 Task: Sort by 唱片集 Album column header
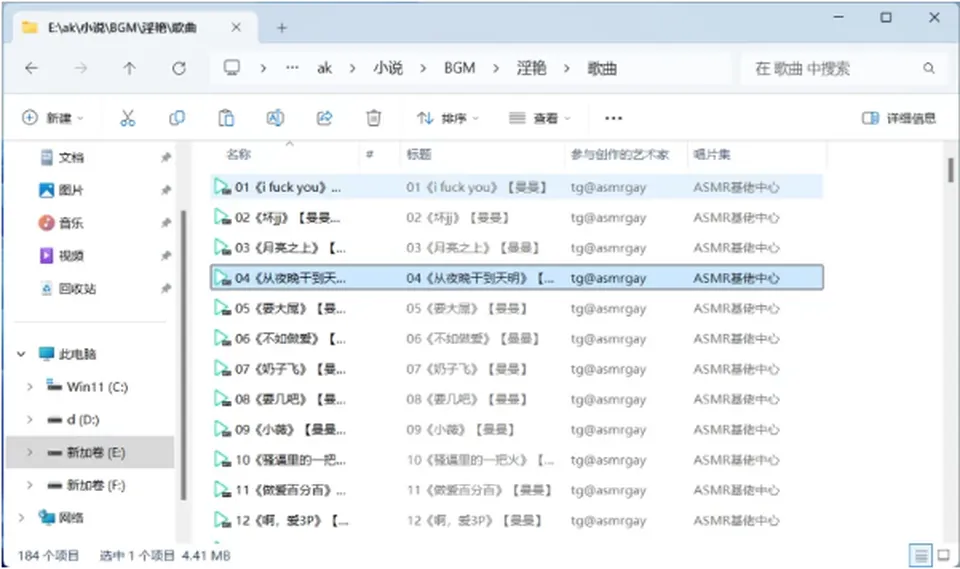(x=711, y=154)
